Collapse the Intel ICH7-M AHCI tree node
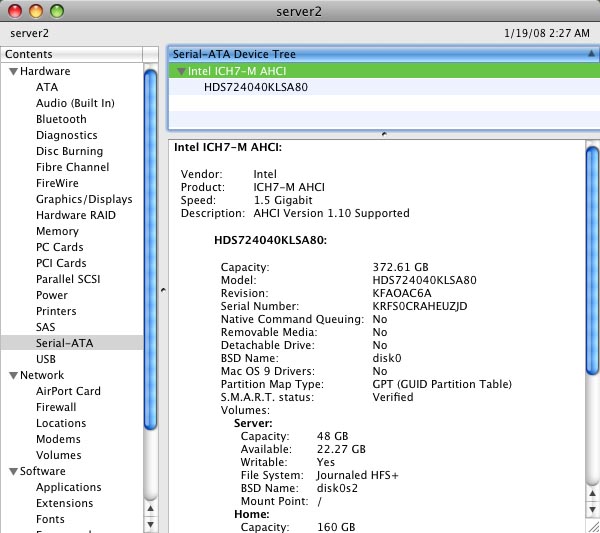Screen dimensions: 600x533 coord(180,72)
